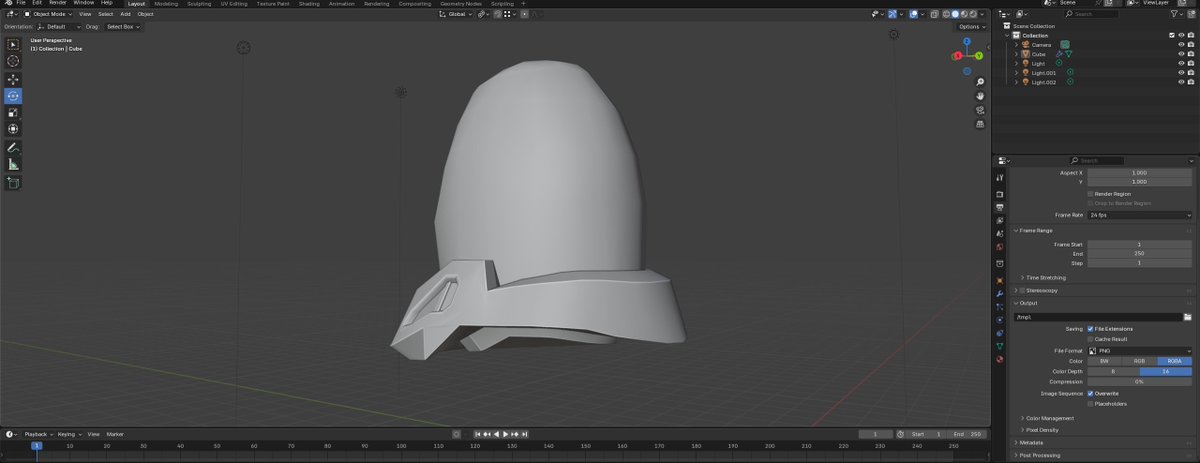Screen dimensions: 1200x463
Task: Select 8 bit Color Depth
Action: [x=1114, y=371]
